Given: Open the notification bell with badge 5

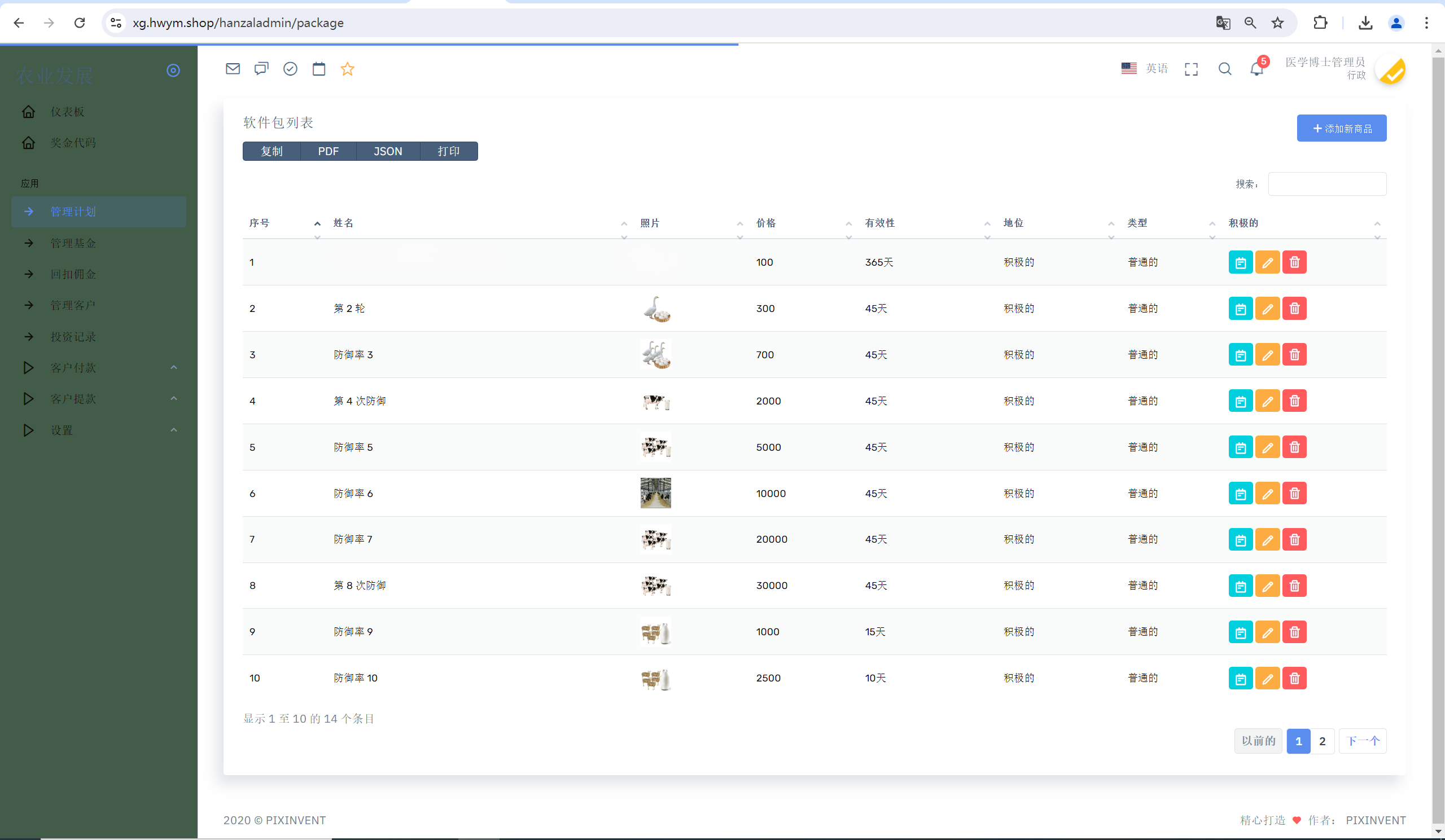Looking at the screenshot, I should (1256, 69).
